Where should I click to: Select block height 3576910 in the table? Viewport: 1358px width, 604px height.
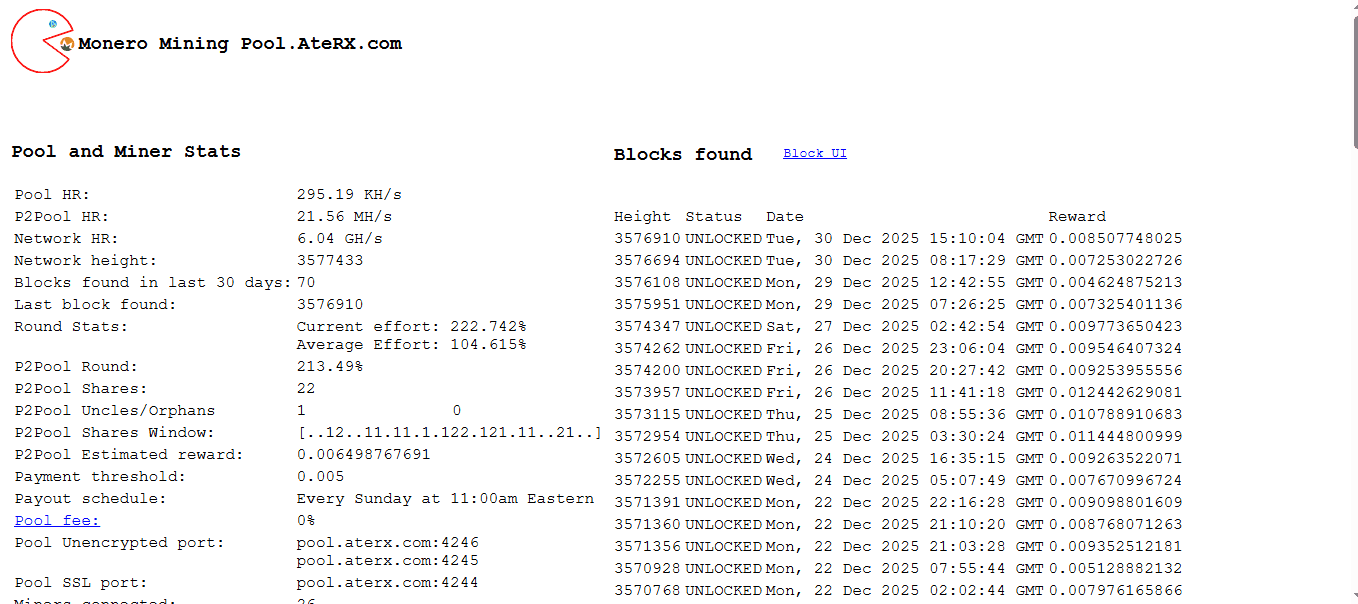point(647,238)
